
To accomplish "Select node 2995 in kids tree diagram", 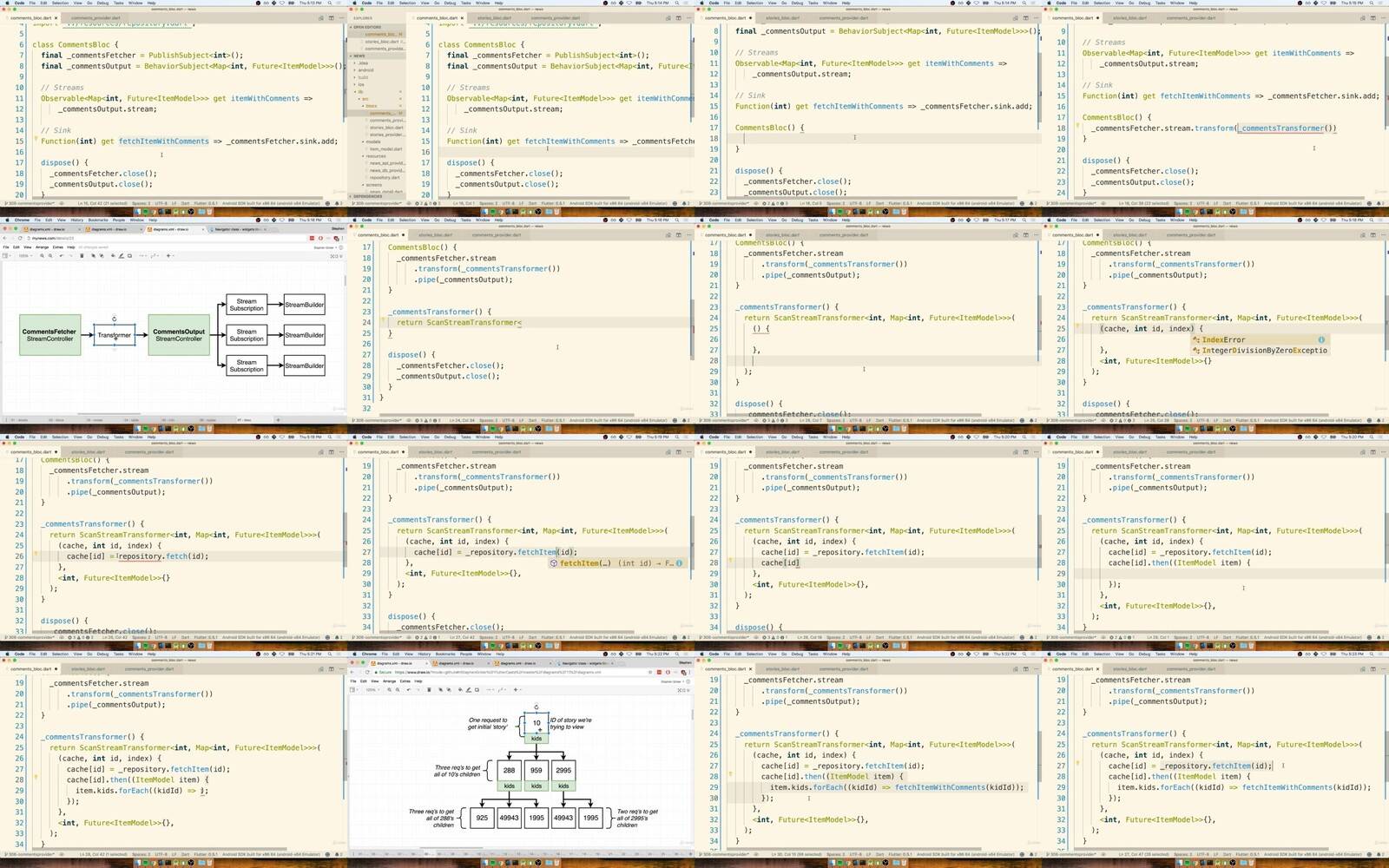I will 563,770.
